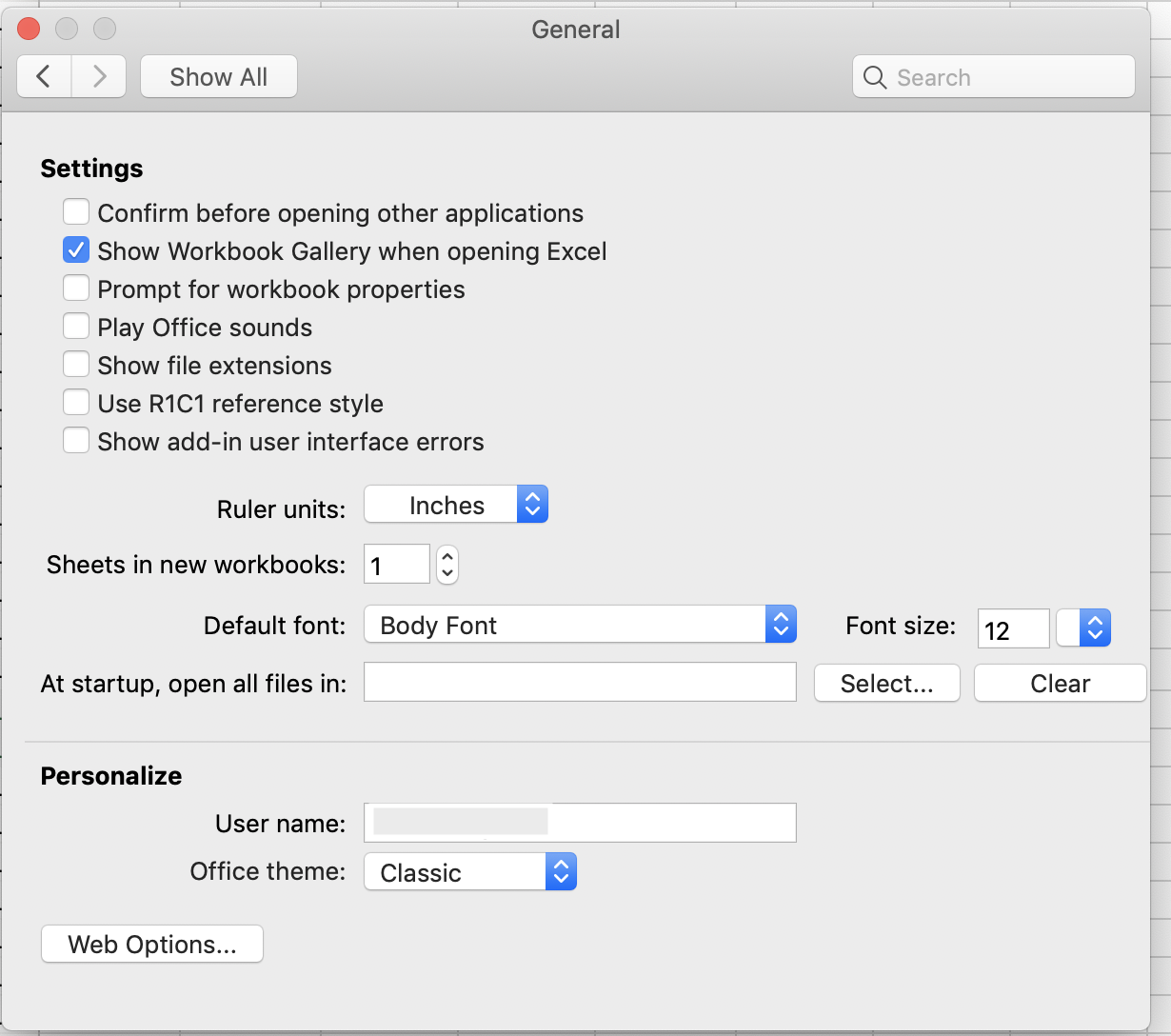Click the User name text field
Screen dimensions: 1171x1036
(x=580, y=823)
